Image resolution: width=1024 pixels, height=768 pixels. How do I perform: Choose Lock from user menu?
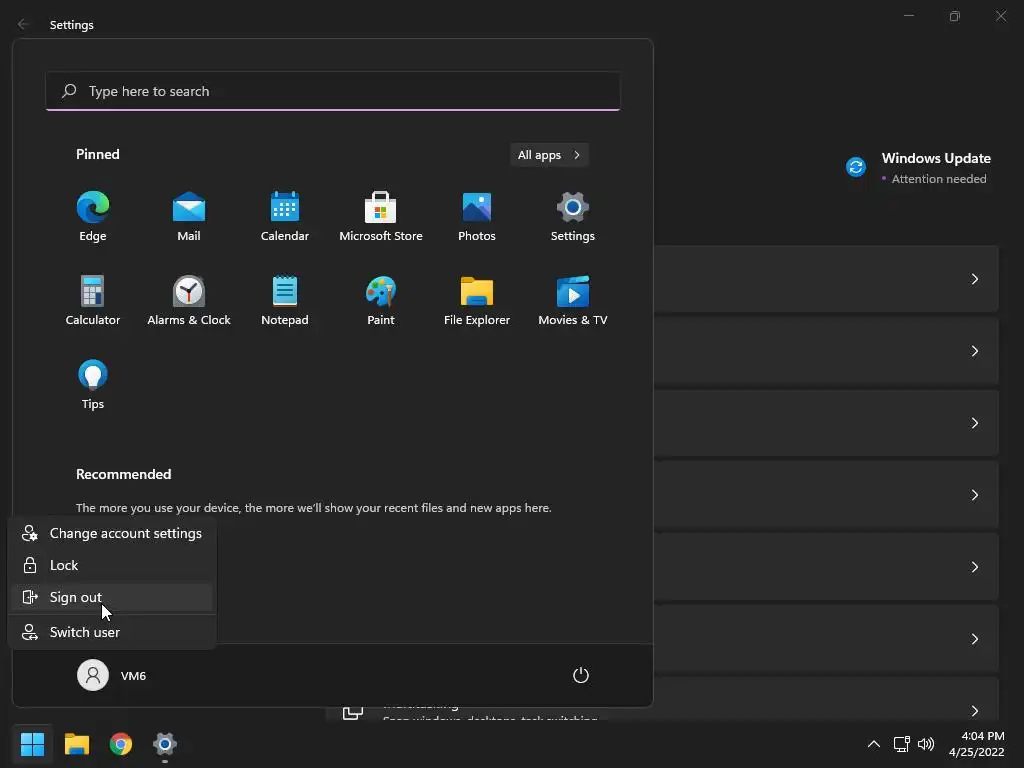pyautogui.click(x=112, y=566)
